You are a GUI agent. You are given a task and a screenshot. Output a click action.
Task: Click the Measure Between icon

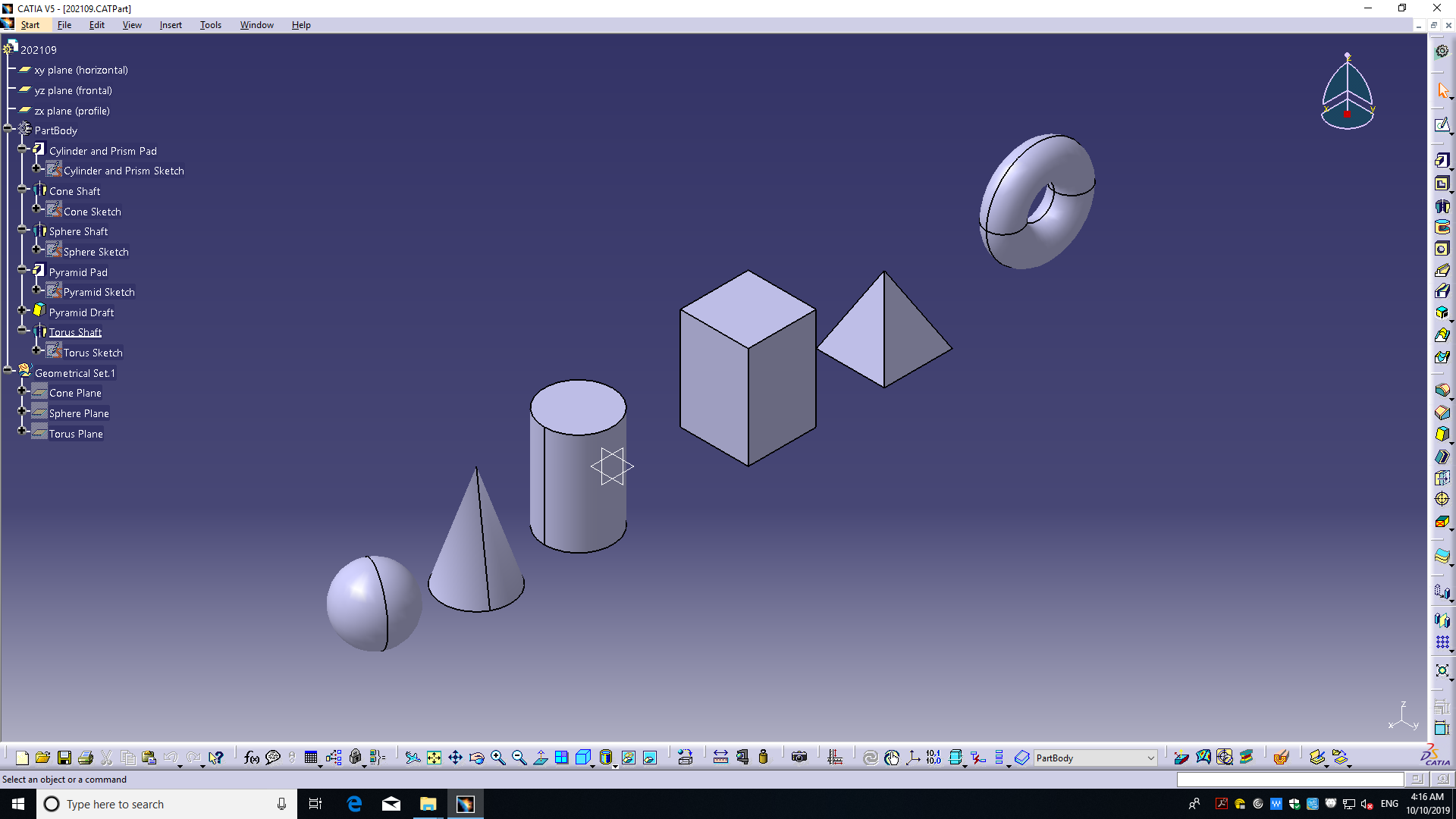(720, 758)
